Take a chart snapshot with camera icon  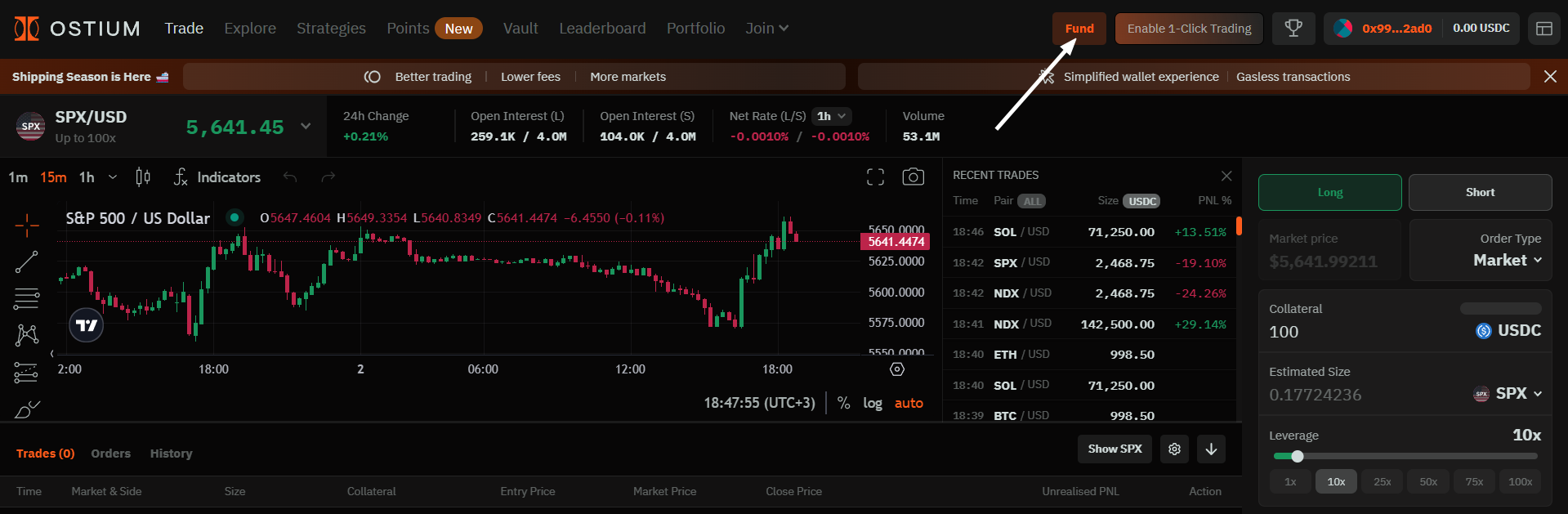(x=913, y=177)
